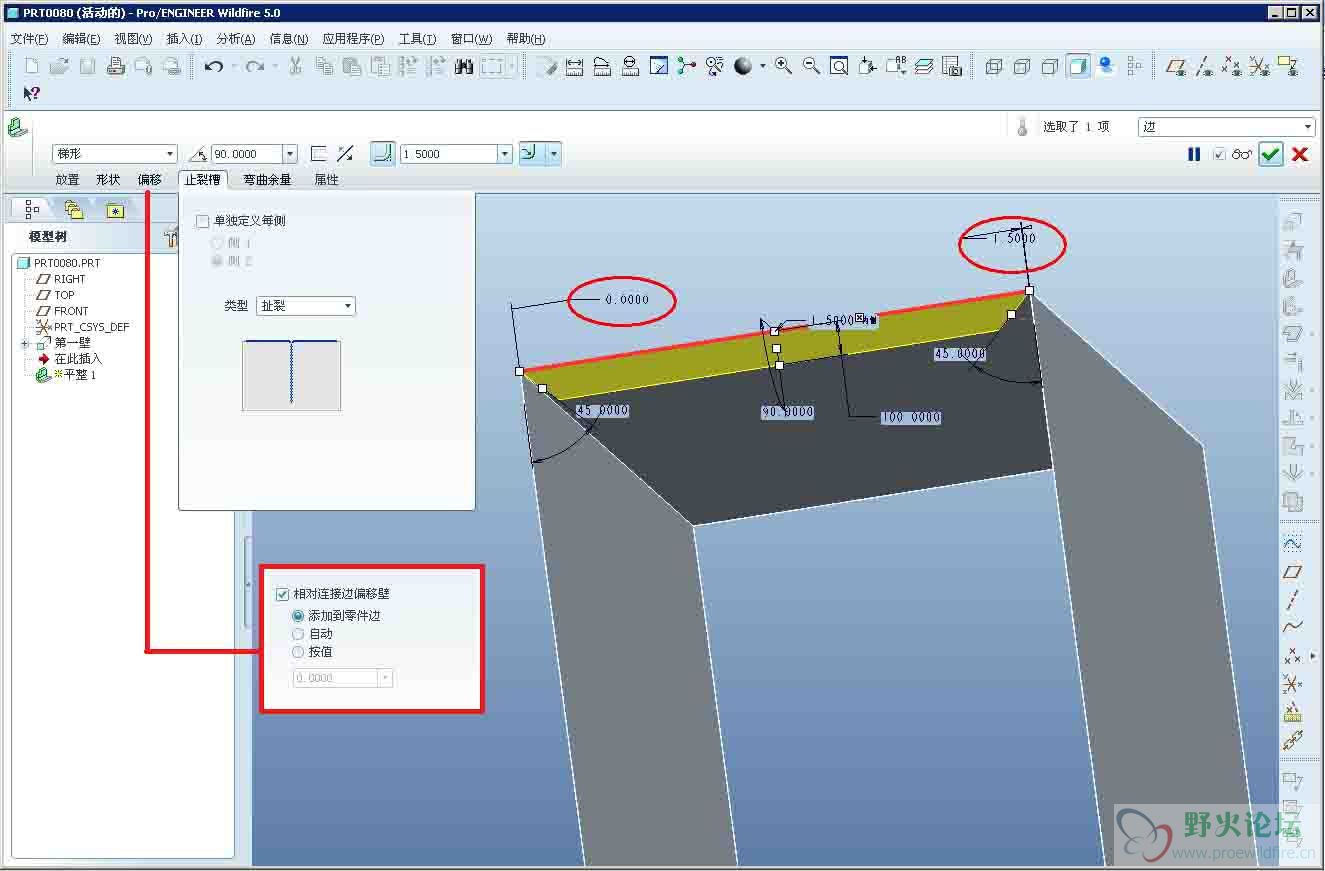Viewport: 1325px width, 871px height.
Task: Click the Zoom Out magnifier icon
Action: [811, 67]
